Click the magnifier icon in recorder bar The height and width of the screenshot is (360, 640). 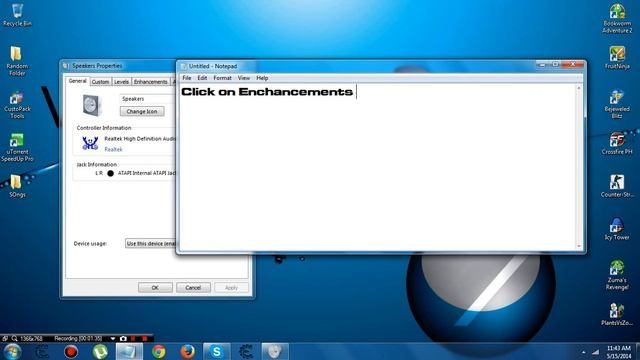(14, 338)
